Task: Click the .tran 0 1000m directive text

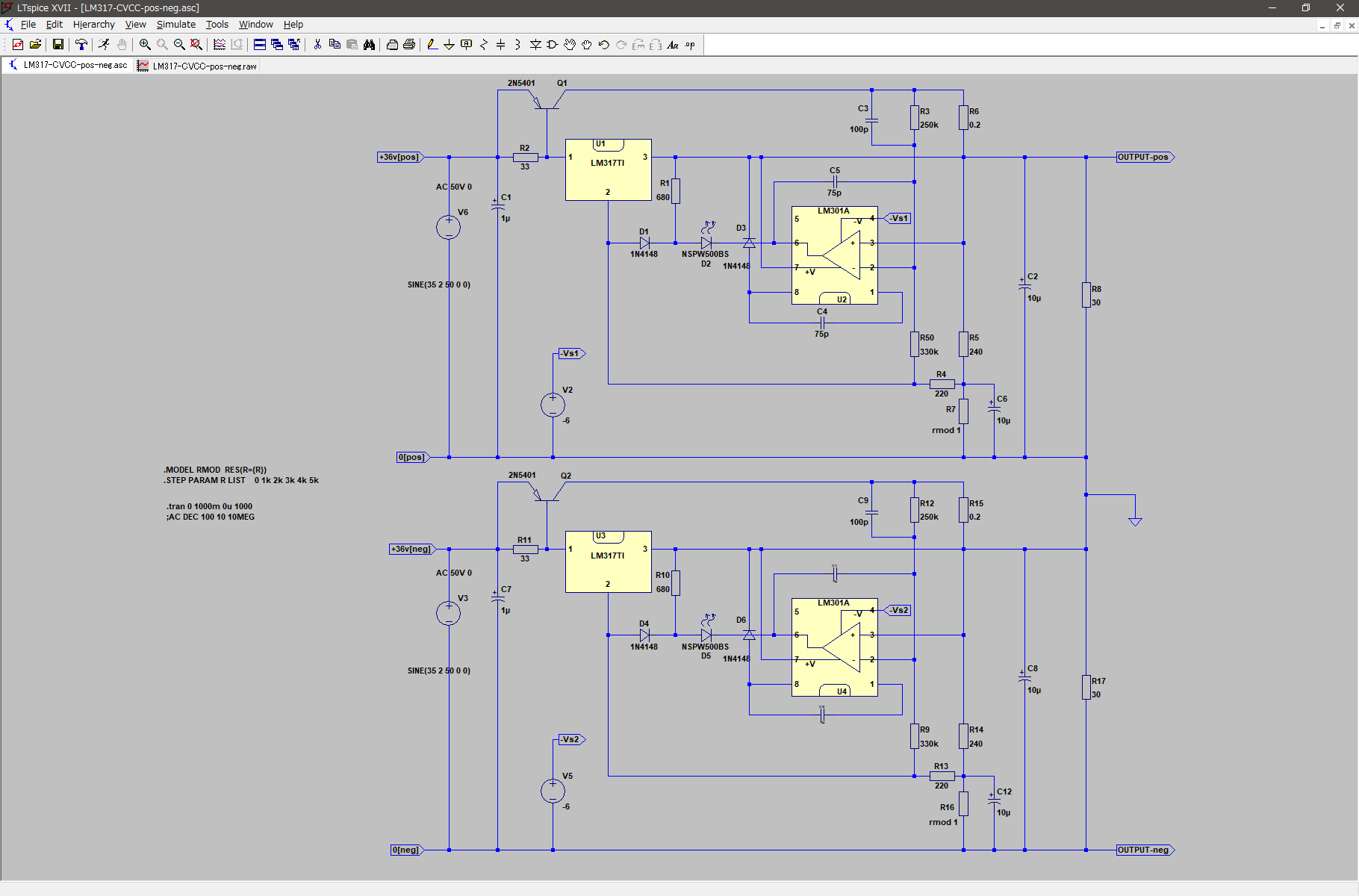Action: point(209,506)
